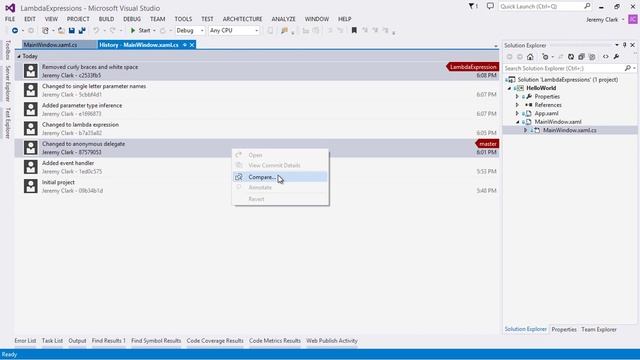Open the Toolbox side tab
The width and height of the screenshot is (640, 360).
pos(7,51)
